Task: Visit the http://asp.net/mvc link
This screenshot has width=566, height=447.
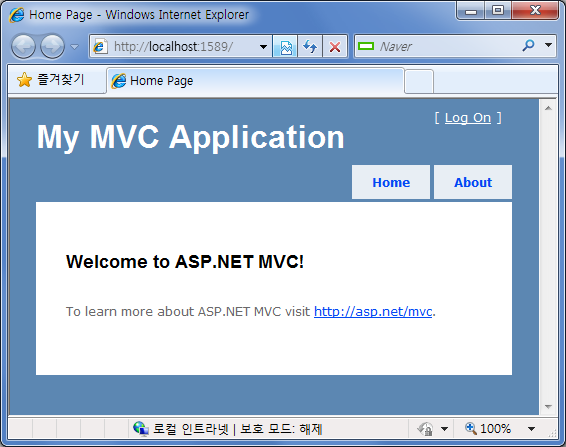Action: 373,311
